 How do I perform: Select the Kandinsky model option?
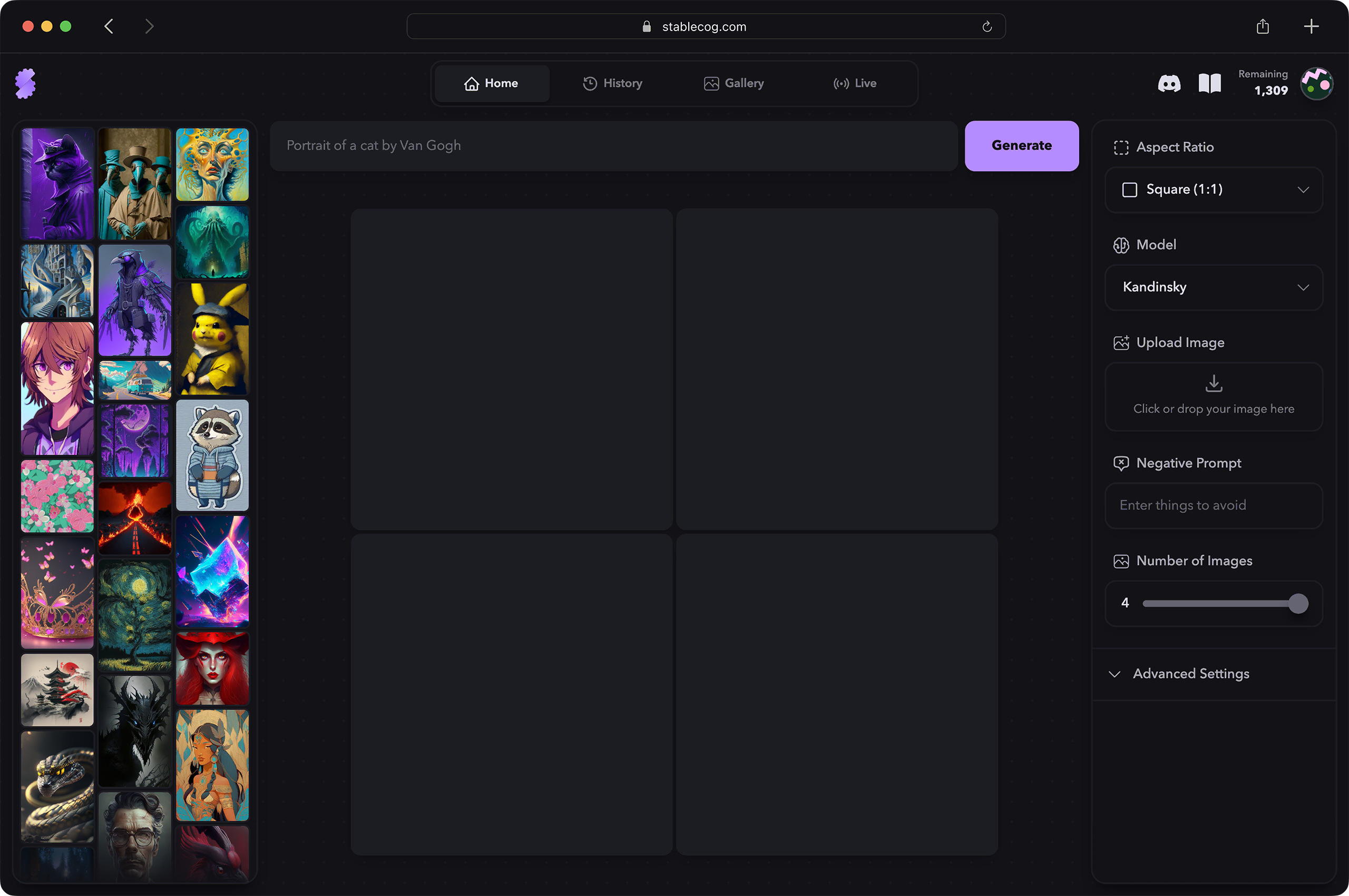tap(1214, 287)
